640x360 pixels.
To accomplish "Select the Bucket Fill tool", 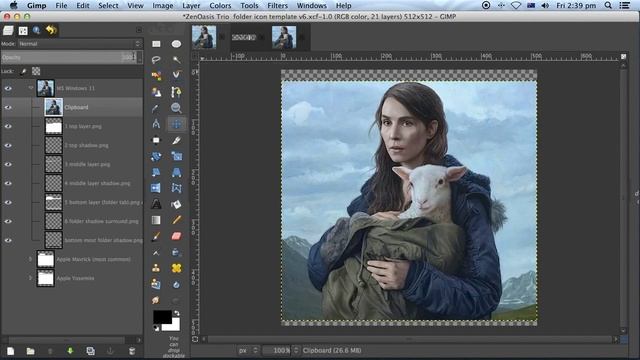I will tap(176, 204).
